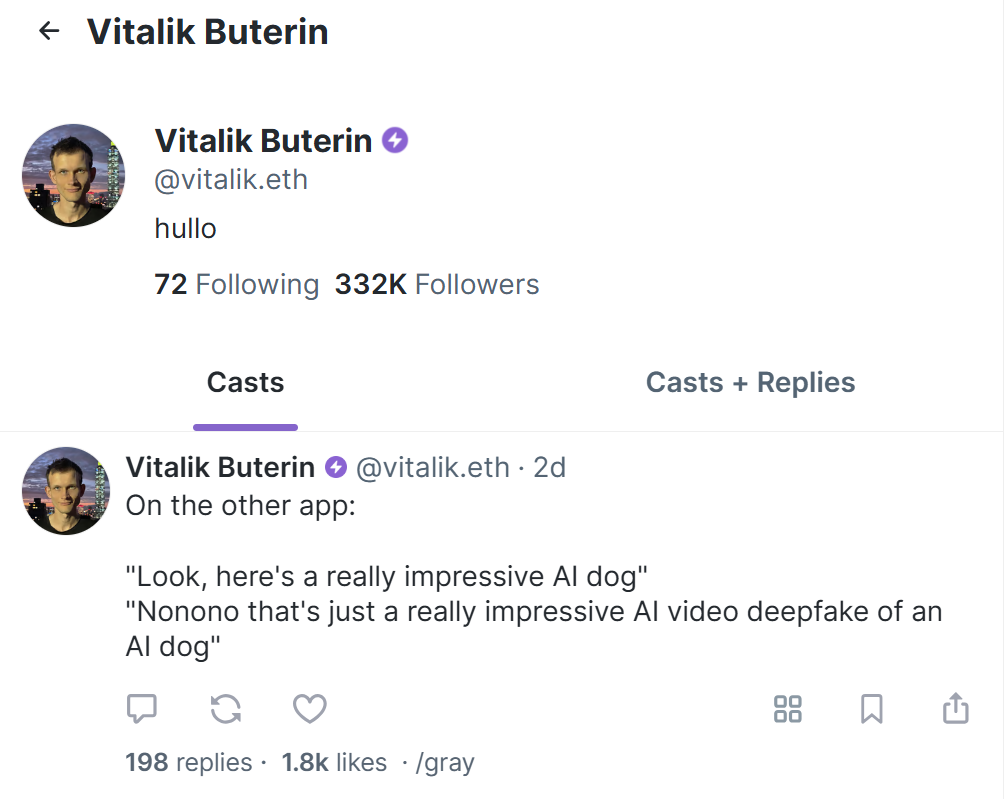This screenshot has width=1008, height=799.
Task: Click the @vitalik.eth handle in the cast header
Action: (432, 467)
